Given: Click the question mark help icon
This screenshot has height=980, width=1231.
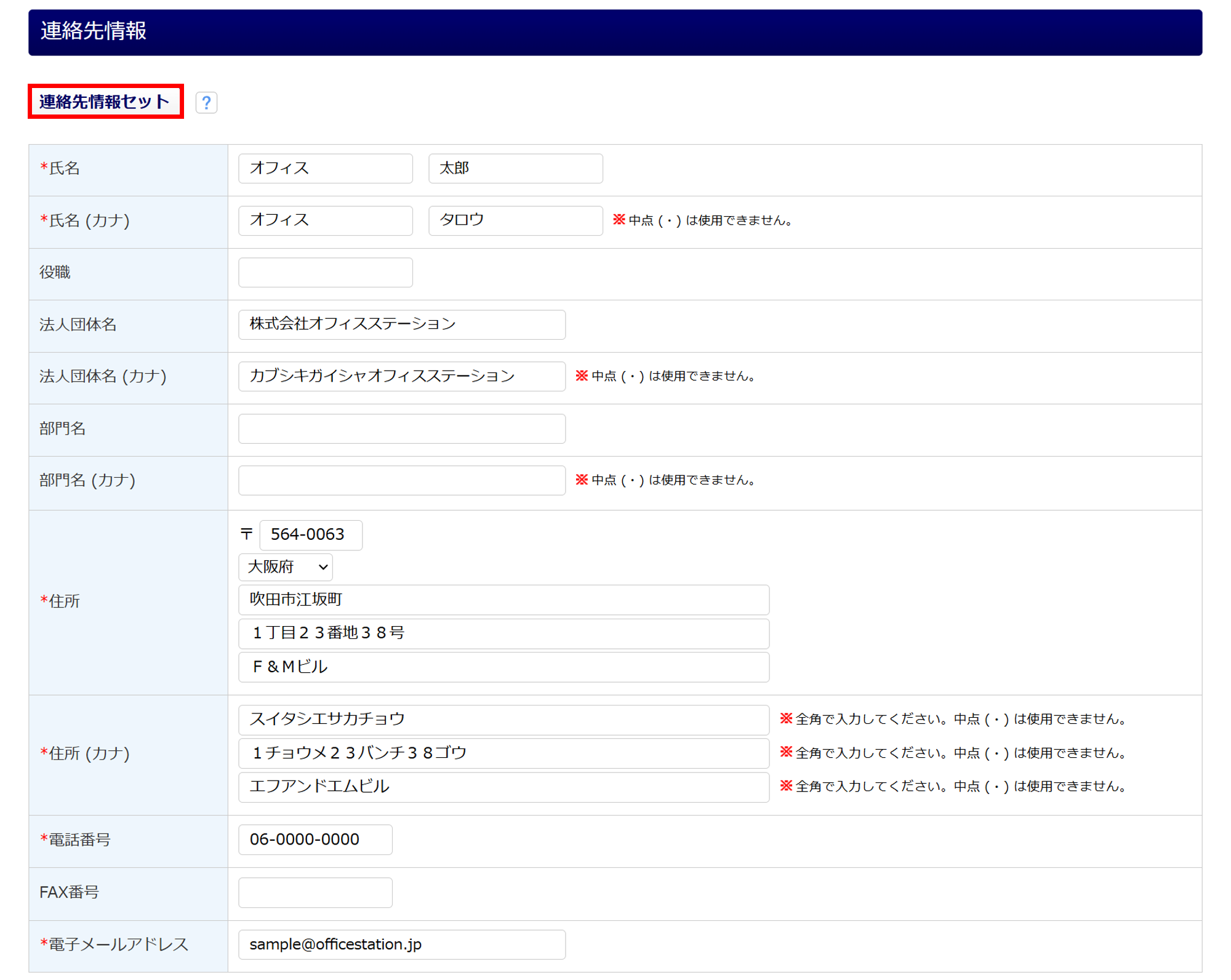Looking at the screenshot, I should (206, 102).
